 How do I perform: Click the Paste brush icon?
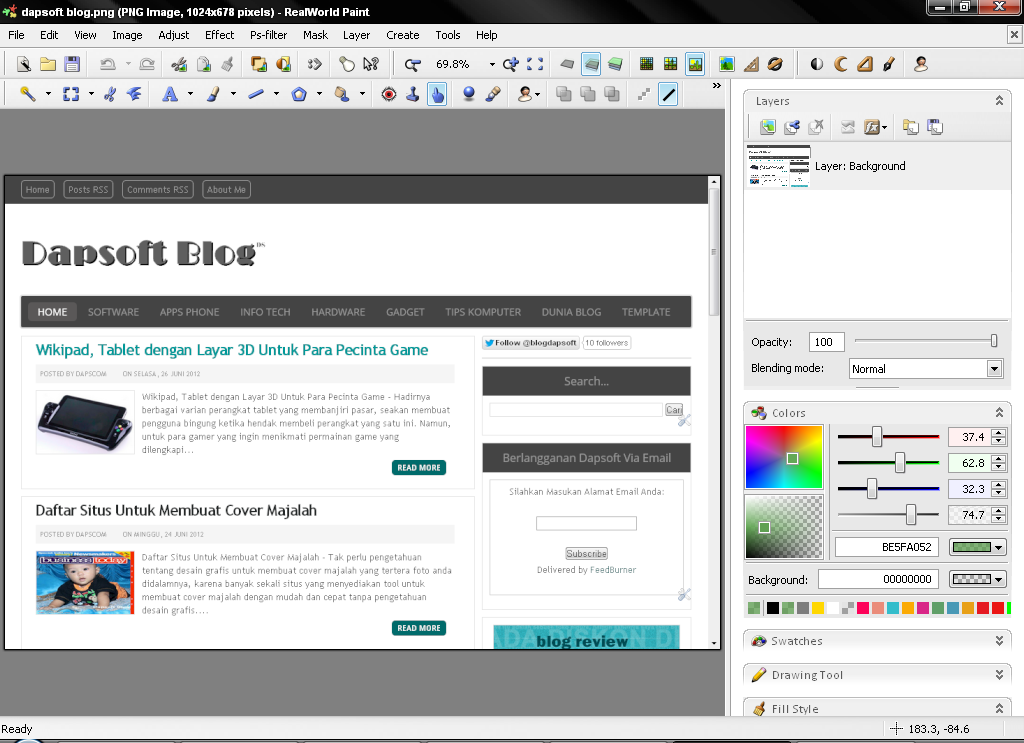[x=227, y=64]
